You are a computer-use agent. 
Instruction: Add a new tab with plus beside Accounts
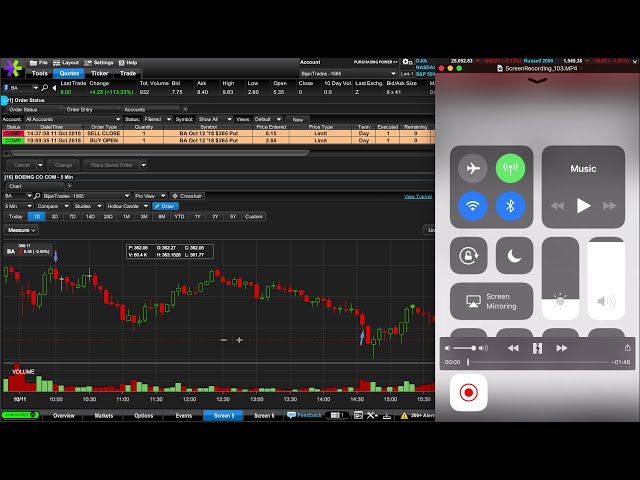click(185, 109)
